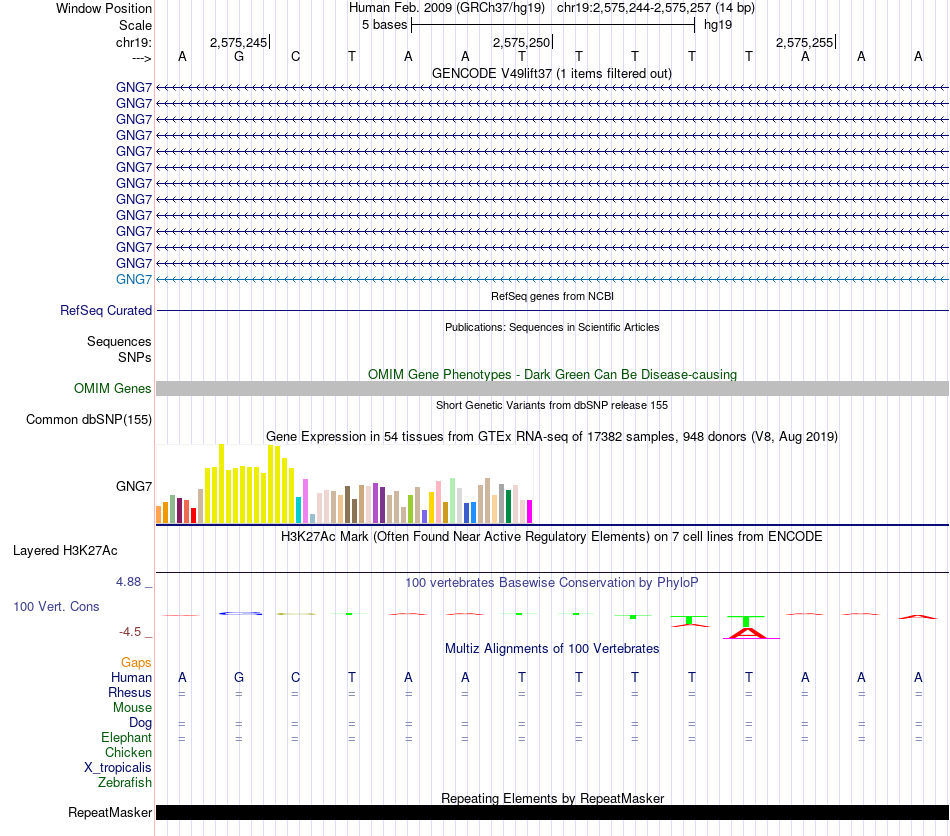Click the X_tropicalis alignment row label

118,768
